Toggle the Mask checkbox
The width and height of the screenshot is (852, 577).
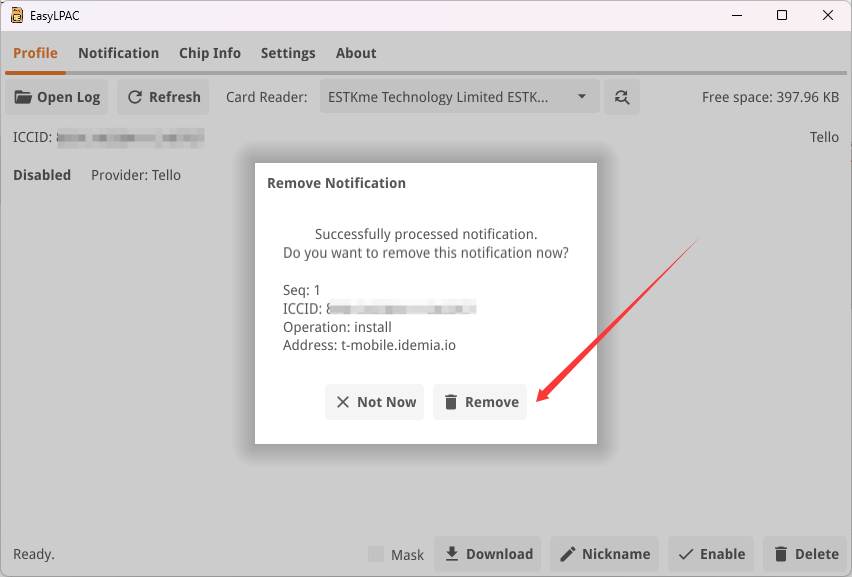click(x=376, y=554)
